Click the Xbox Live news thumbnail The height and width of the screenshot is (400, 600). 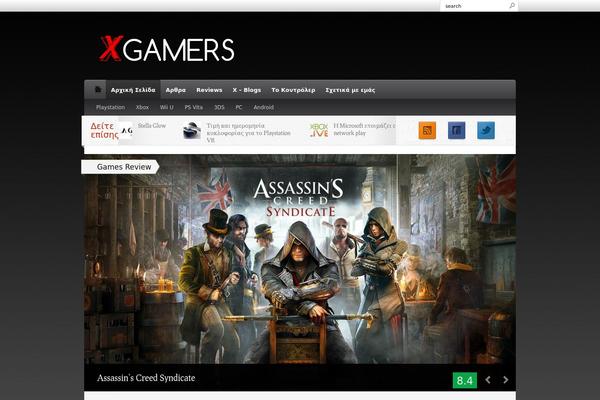[319, 130]
